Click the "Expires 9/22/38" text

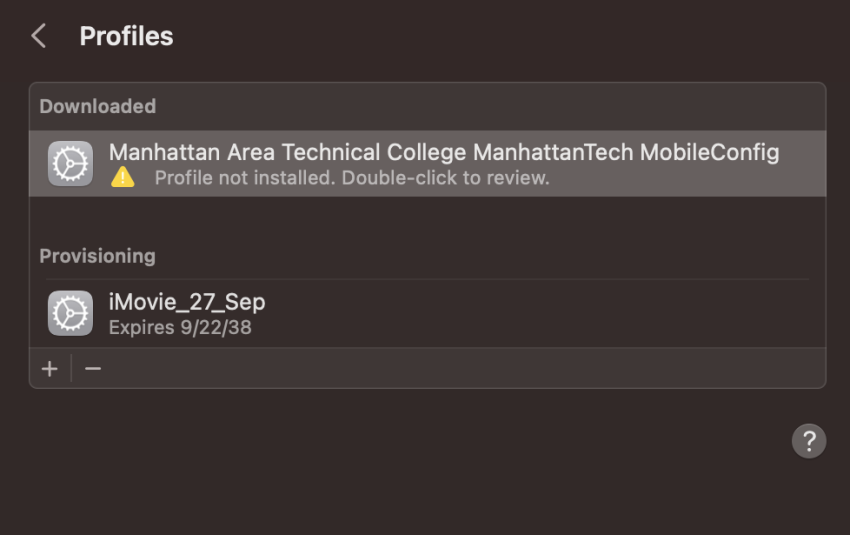point(180,327)
